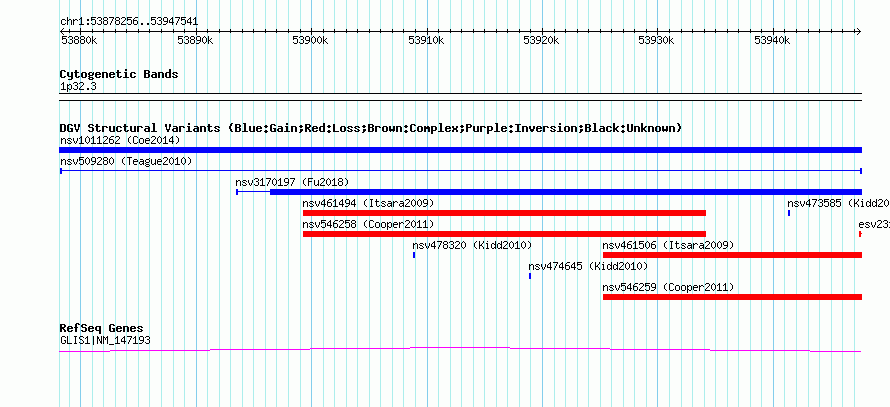Click the small nsv473585 blue marker

789,213
